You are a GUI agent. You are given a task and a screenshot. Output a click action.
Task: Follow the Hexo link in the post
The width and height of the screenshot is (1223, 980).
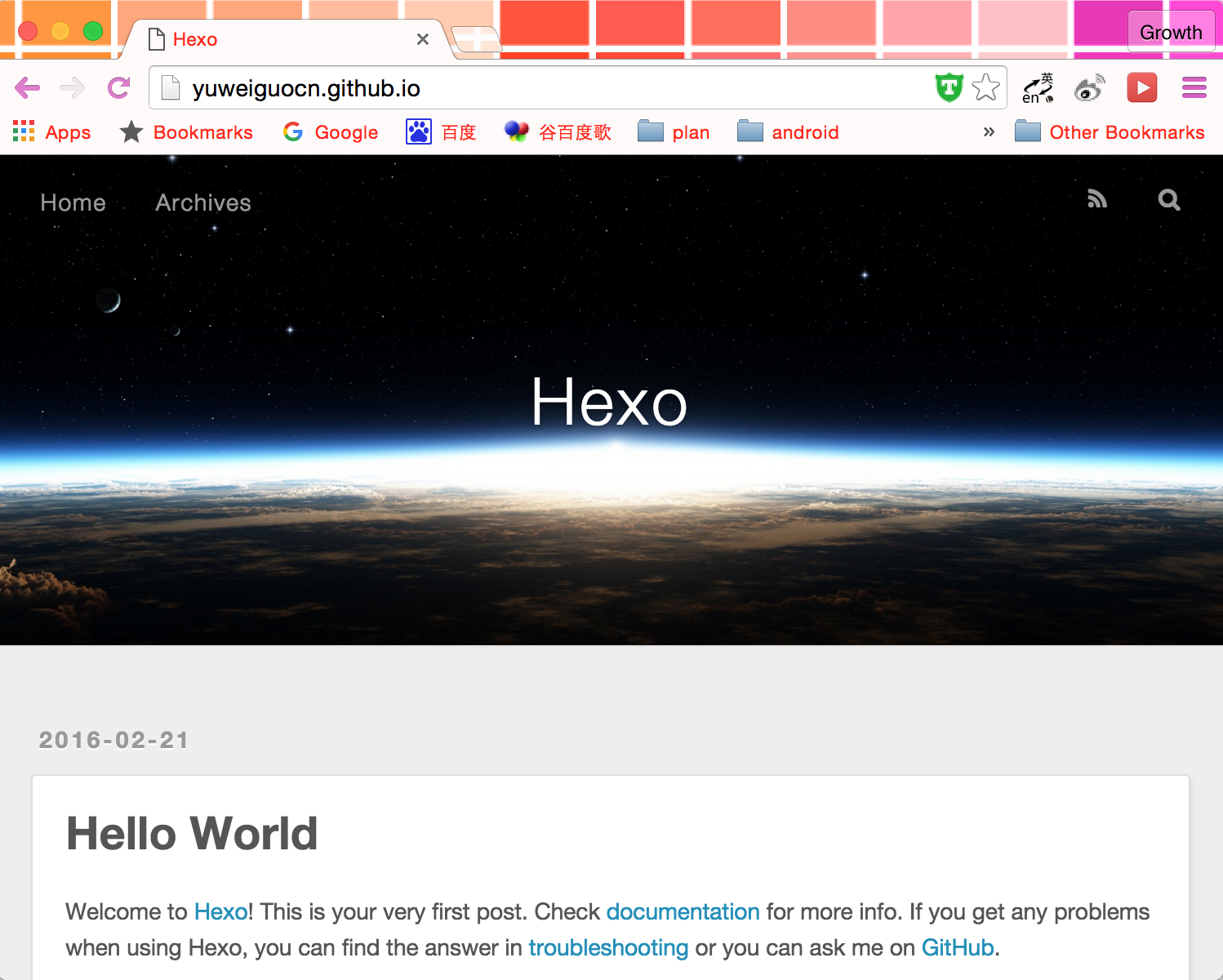click(220, 911)
